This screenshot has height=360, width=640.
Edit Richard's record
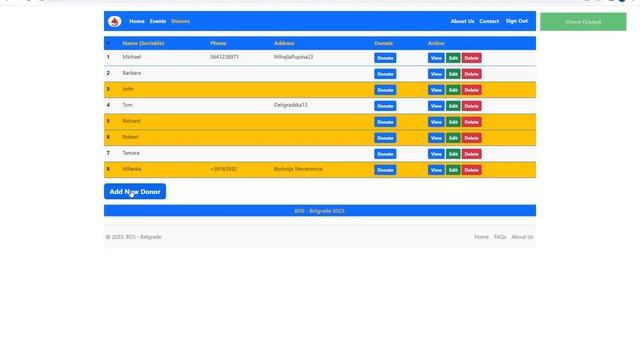click(453, 122)
